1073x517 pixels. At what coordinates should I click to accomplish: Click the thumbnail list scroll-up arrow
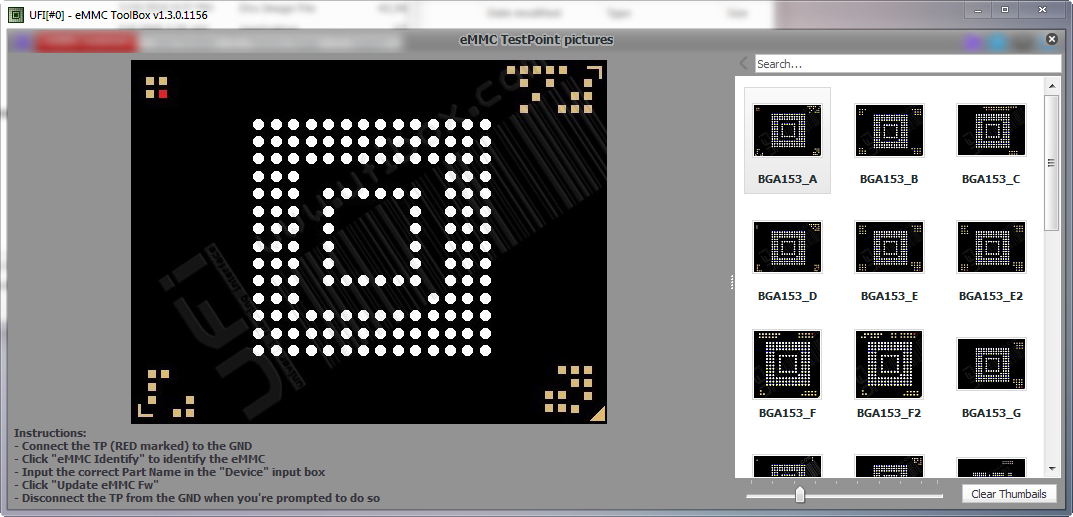point(1052,85)
